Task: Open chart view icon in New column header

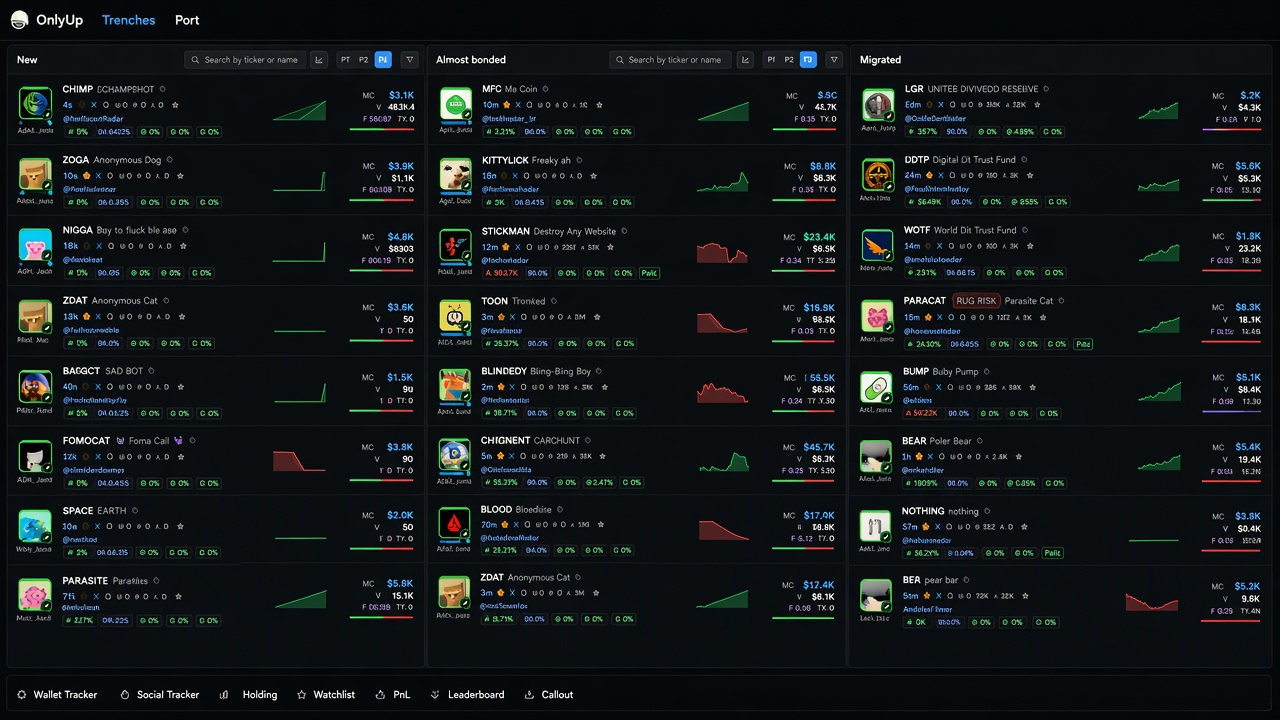Action: pyautogui.click(x=319, y=60)
